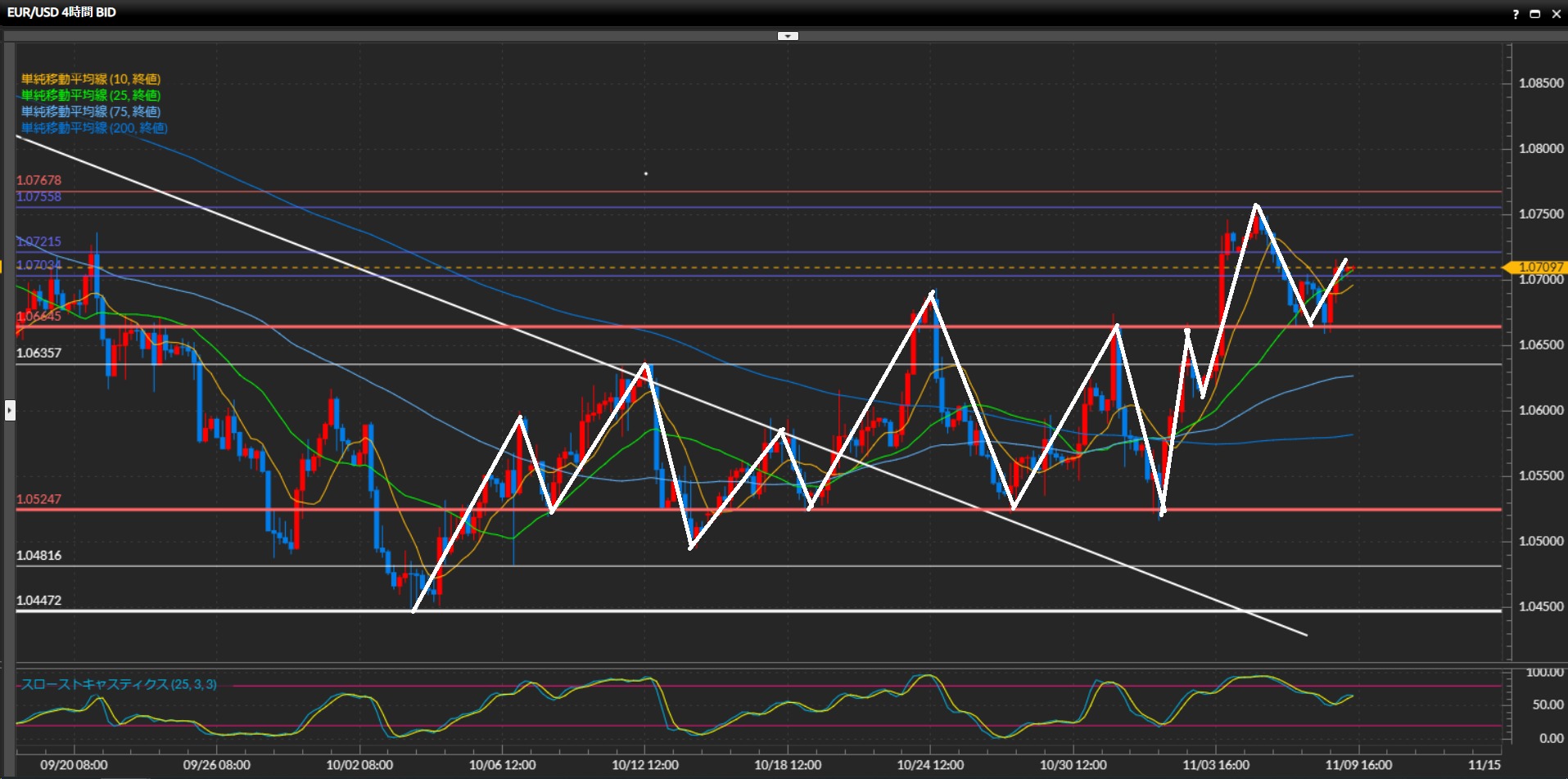Select the 1.07678 horizontal line label
The width and height of the screenshot is (1568, 779).
(x=38, y=180)
